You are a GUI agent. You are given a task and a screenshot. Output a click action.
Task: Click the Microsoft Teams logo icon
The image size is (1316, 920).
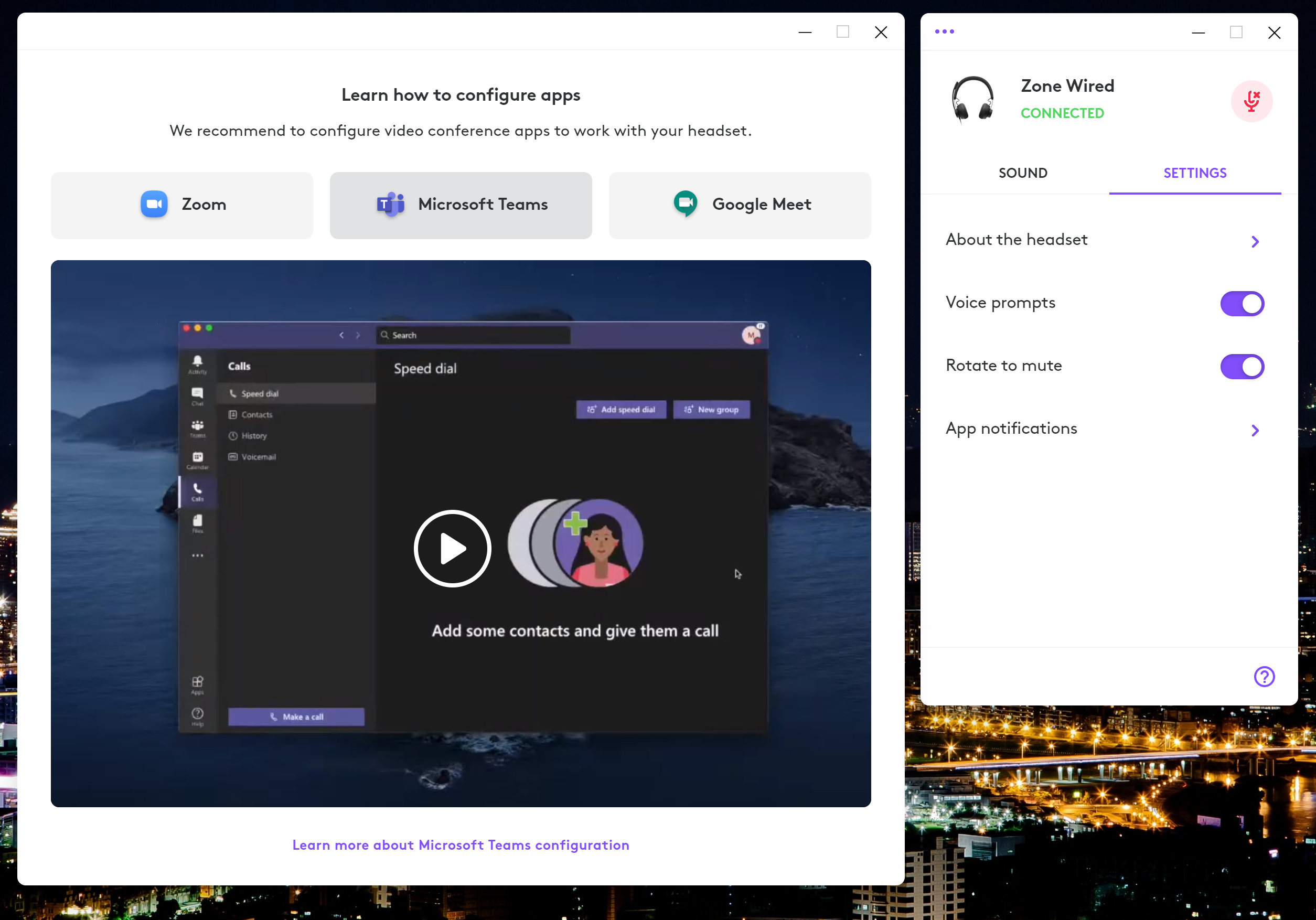tap(390, 204)
